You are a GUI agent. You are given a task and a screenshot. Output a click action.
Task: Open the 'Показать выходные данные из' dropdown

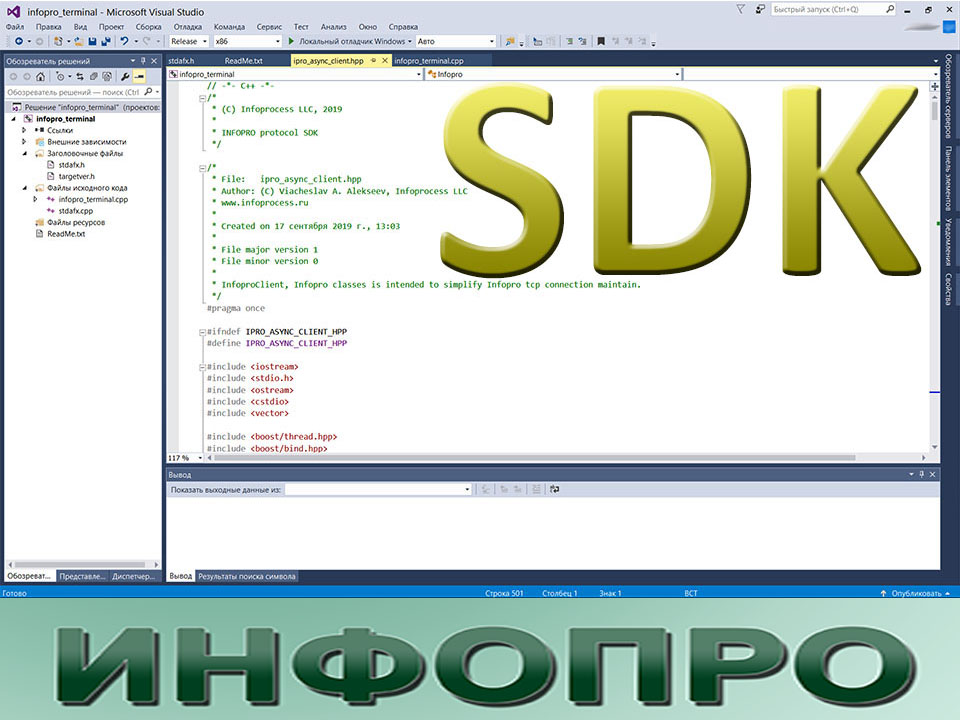pyautogui.click(x=378, y=489)
